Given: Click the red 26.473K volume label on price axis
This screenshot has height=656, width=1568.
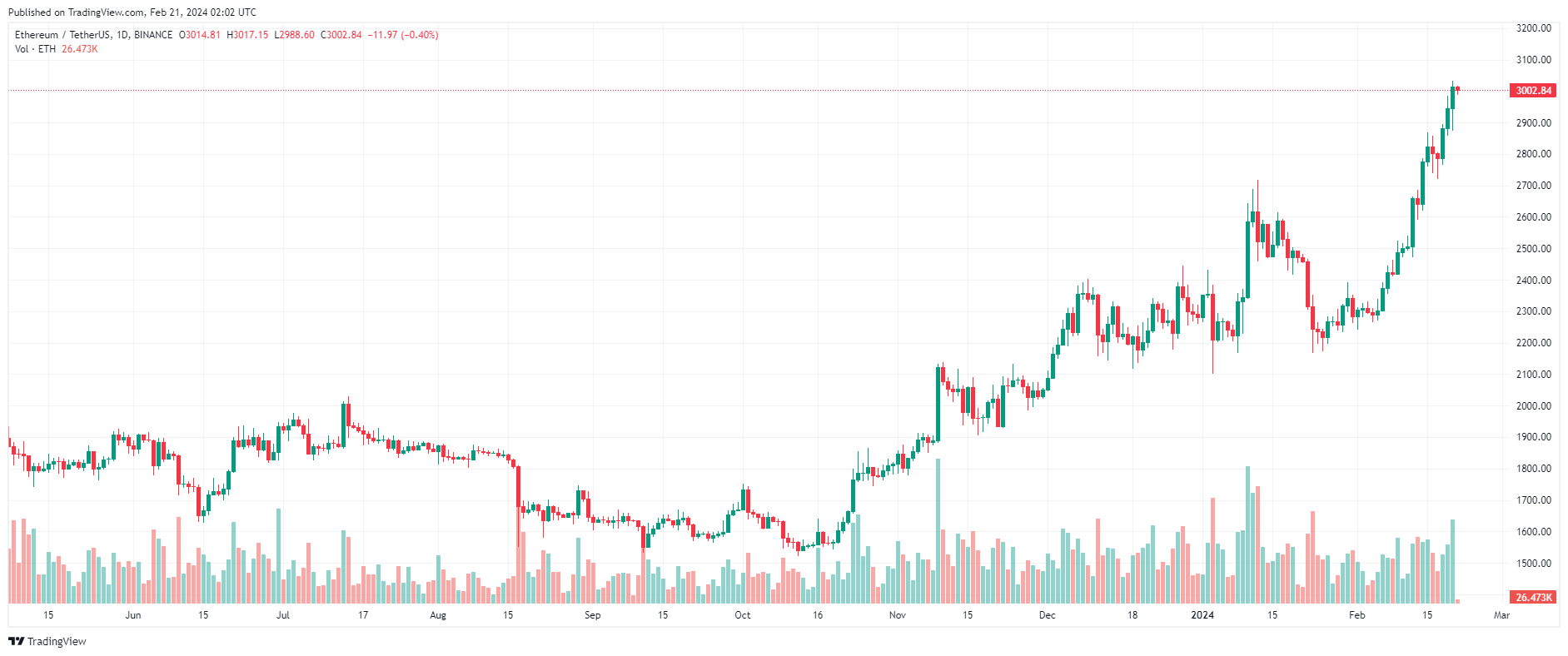Looking at the screenshot, I should pyautogui.click(x=1532, y=598).
